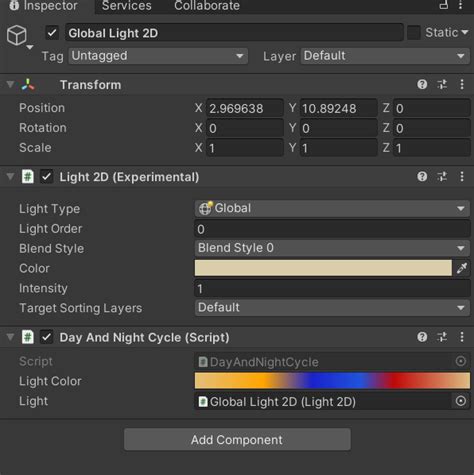
Task: Disable Light 2D component checkbox
Action: click(x=47, y=177)
